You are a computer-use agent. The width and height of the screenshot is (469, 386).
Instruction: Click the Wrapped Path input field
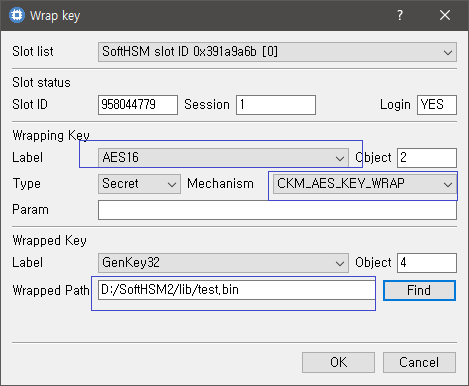[x=237, y=290]
